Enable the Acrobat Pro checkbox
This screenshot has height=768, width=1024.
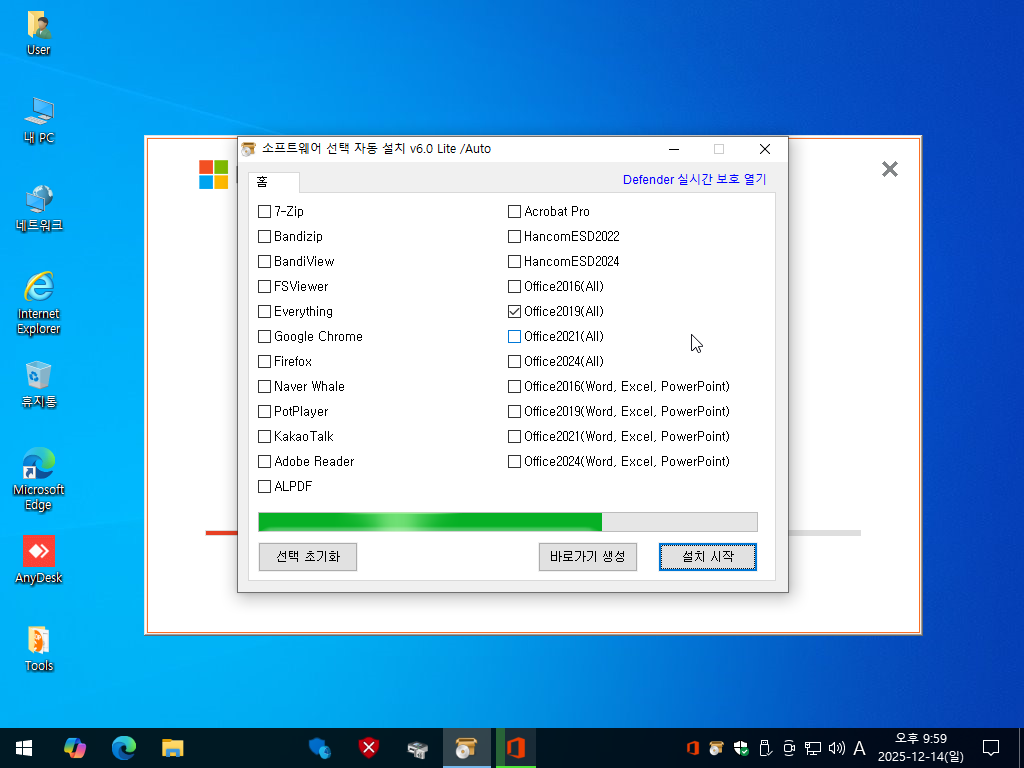[x=515, y=212]
